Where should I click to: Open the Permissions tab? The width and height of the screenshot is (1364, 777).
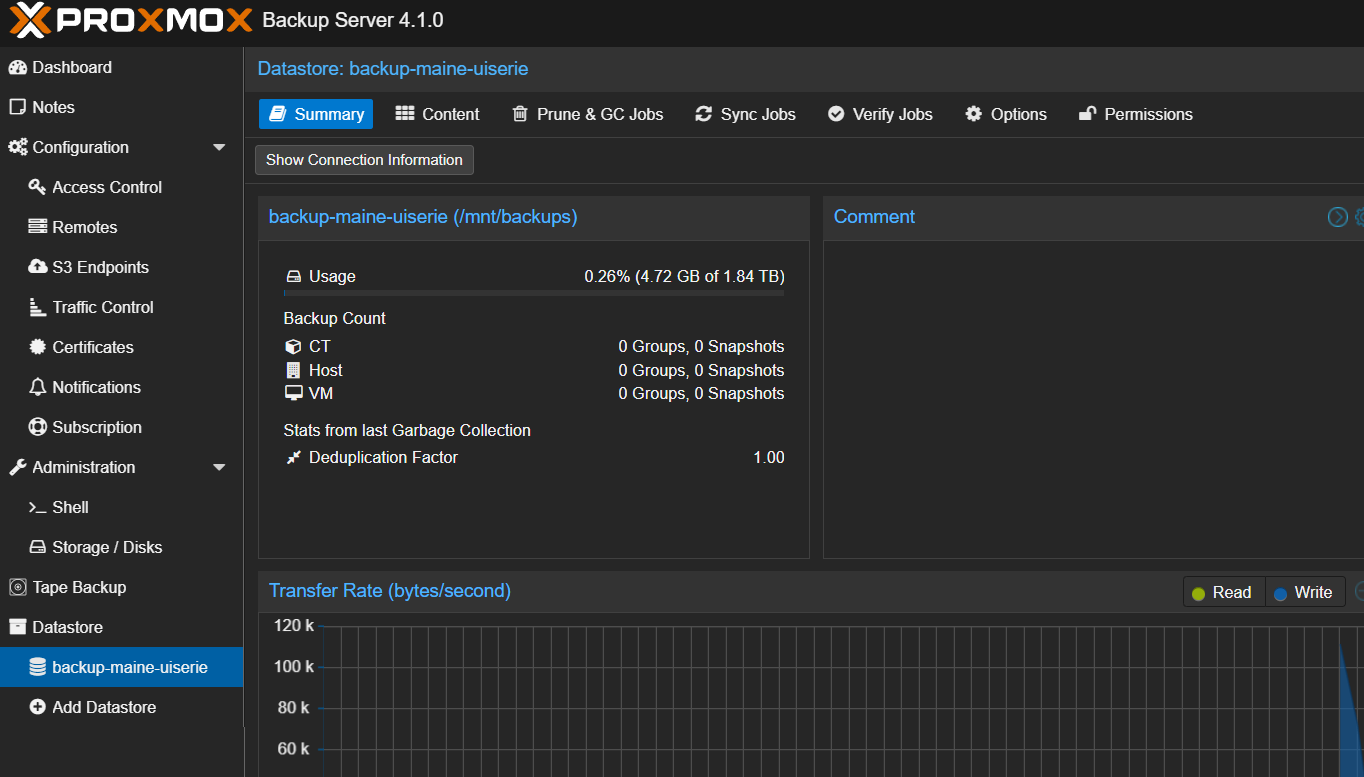click(1136, 114)
